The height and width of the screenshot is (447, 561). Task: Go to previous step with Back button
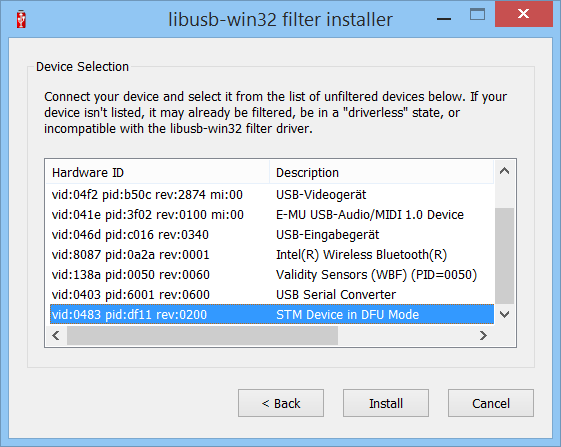pyautogui.click(x=281, y=403)
